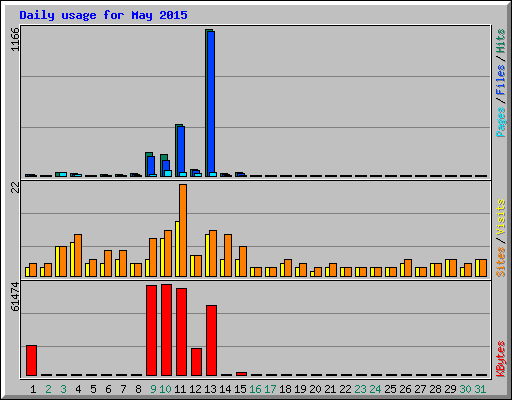
Task: Click day 27 label on x-axis
Action: coord(420,389)
